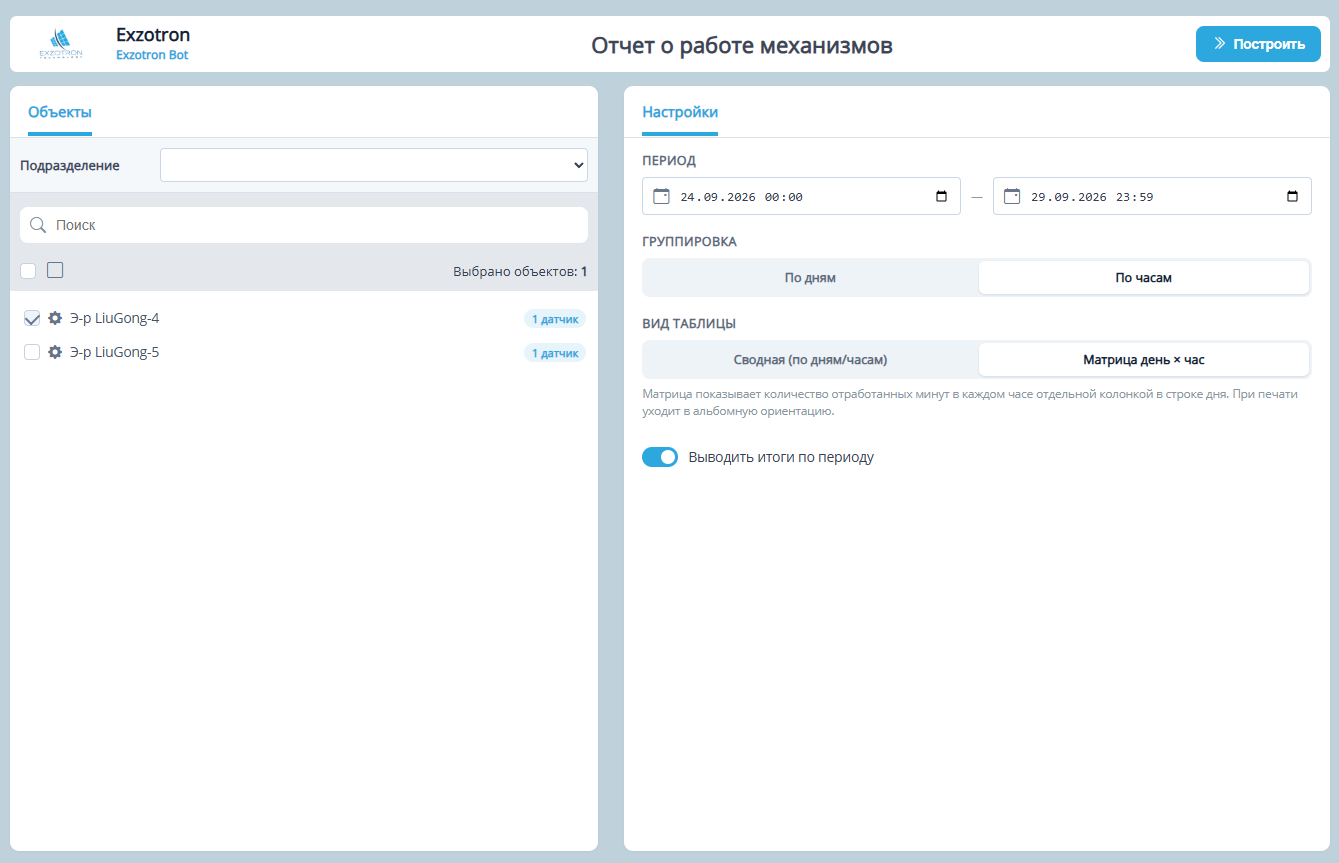The image size is (1339, 863).
Task: Click the Э-р LiuGong-4 row label
Action: pos(115,319)
